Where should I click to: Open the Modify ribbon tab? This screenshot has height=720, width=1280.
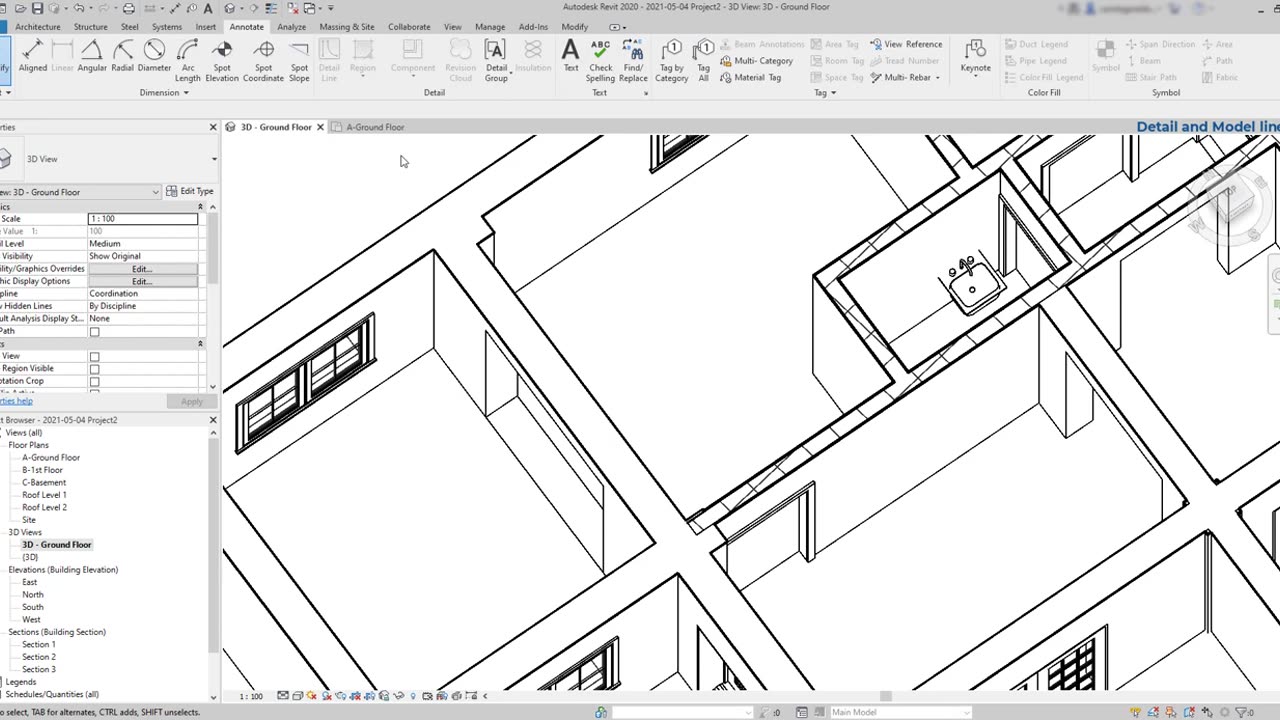(575, 27)
